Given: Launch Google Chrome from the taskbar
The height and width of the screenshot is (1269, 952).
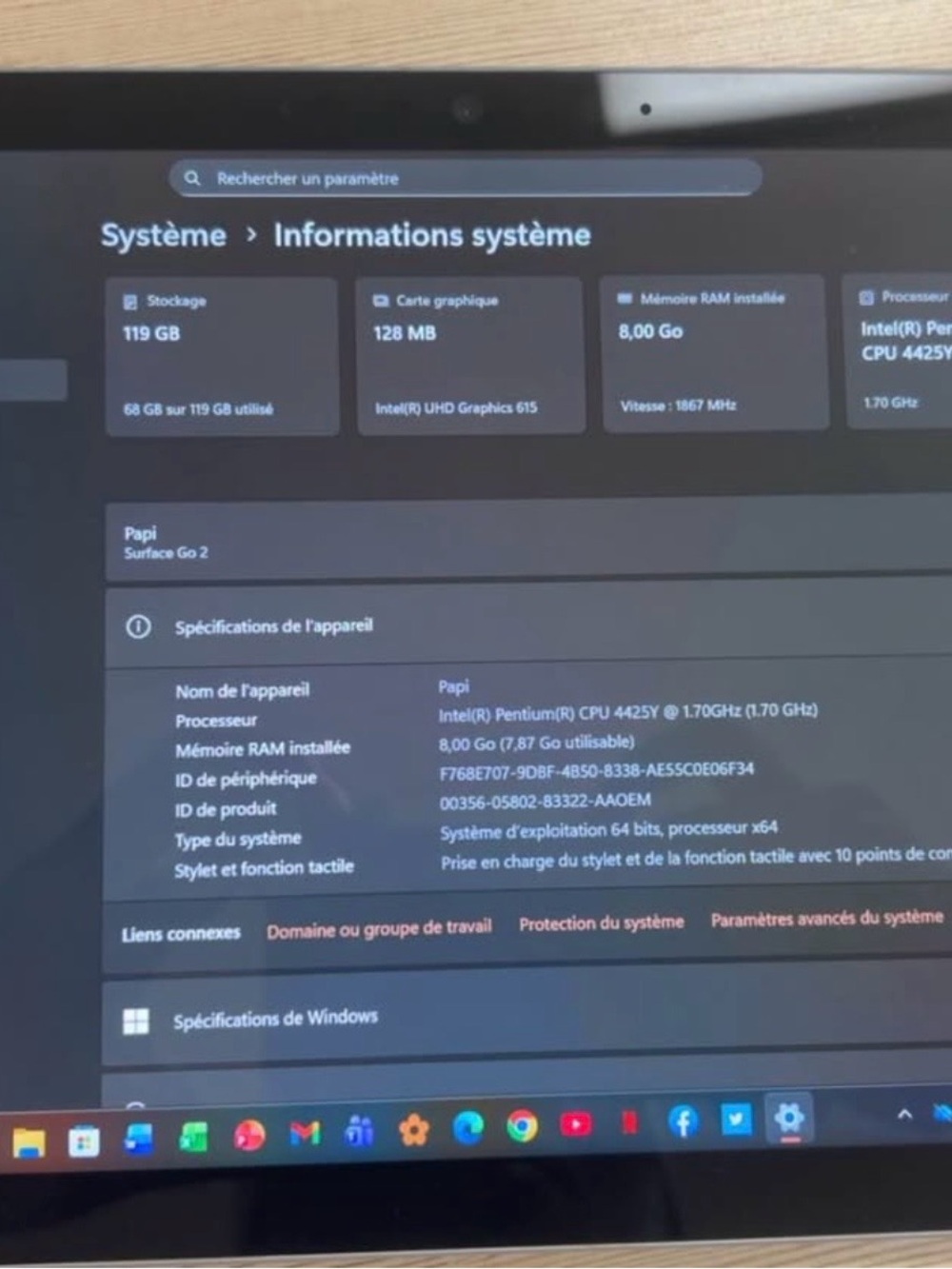Looking at the screenshot, I should 522,1126.
